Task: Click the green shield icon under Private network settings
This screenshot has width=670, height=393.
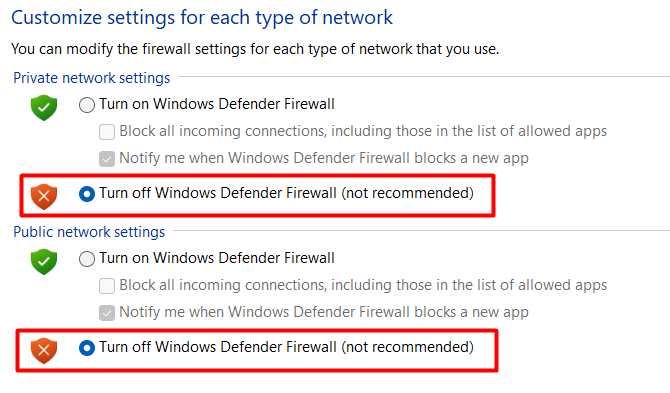Action: 44,108
